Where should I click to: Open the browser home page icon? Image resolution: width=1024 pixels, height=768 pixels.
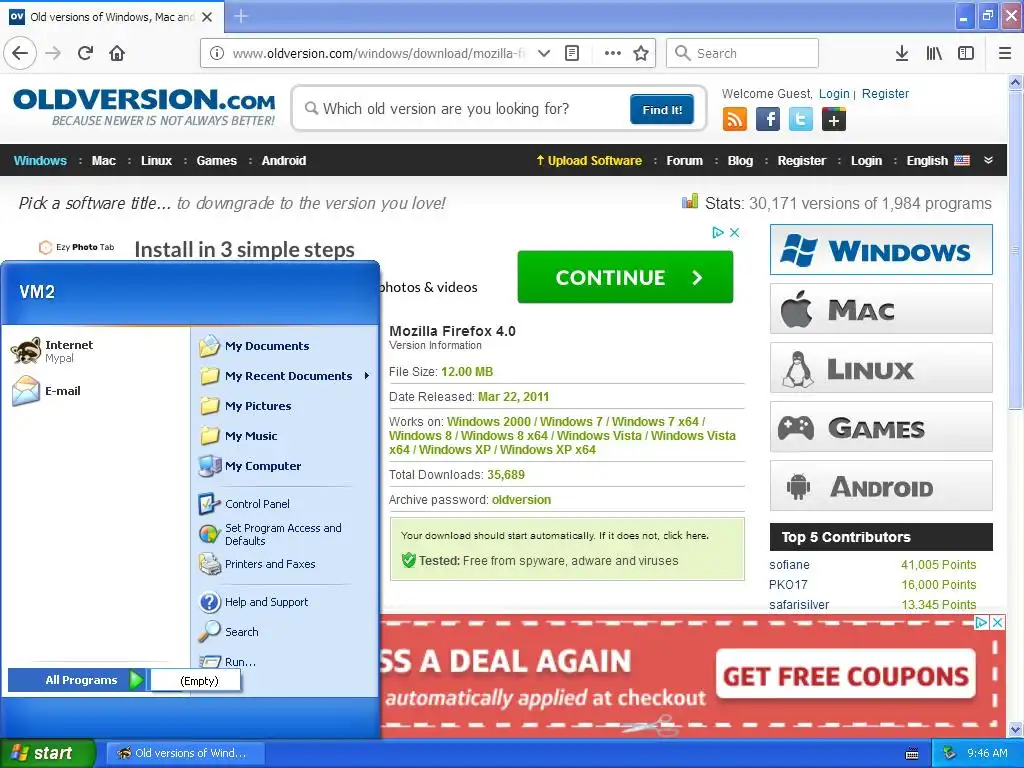pos(117,53)
